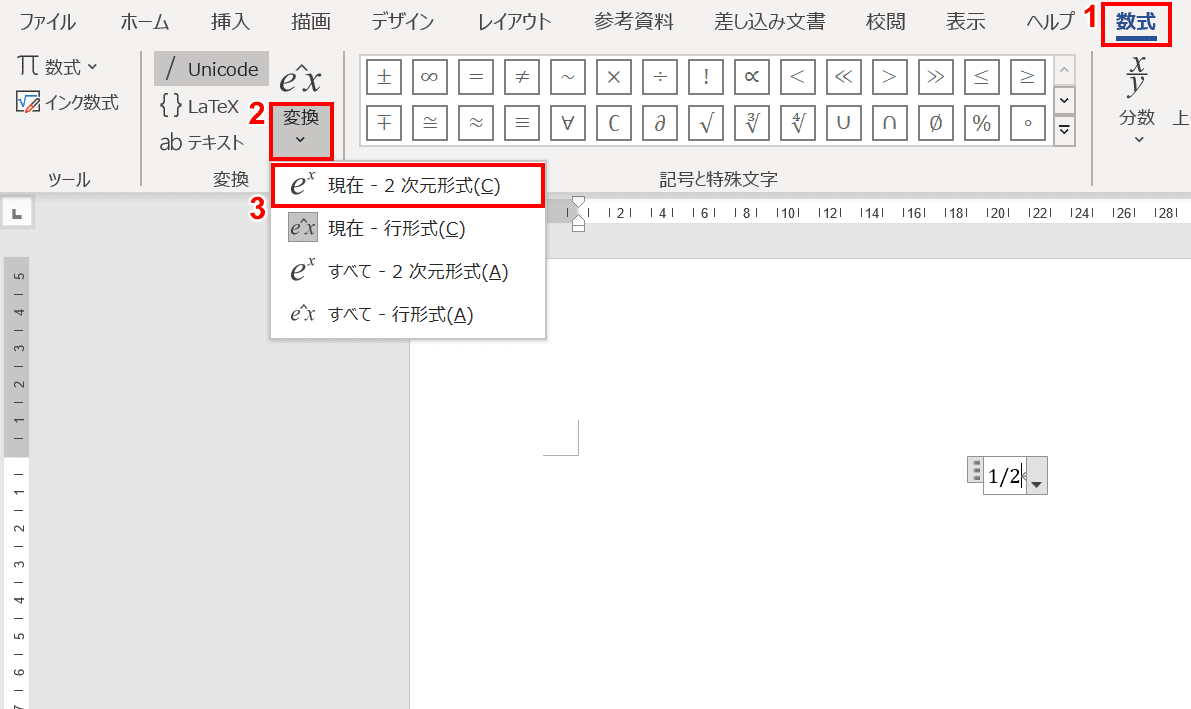Insert the less-than-or-equal symbol

coord(981,77)
